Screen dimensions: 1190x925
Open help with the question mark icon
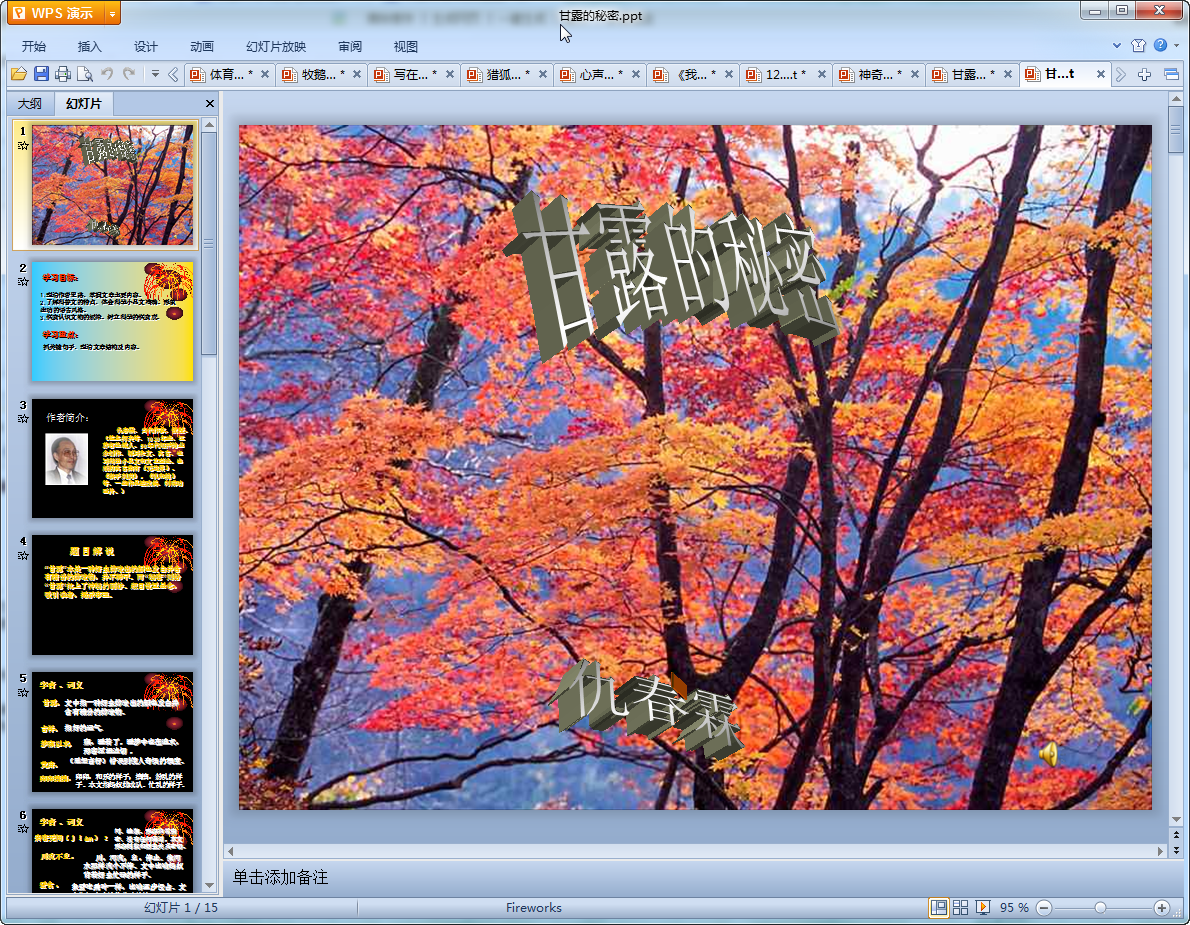[1160, 46]
